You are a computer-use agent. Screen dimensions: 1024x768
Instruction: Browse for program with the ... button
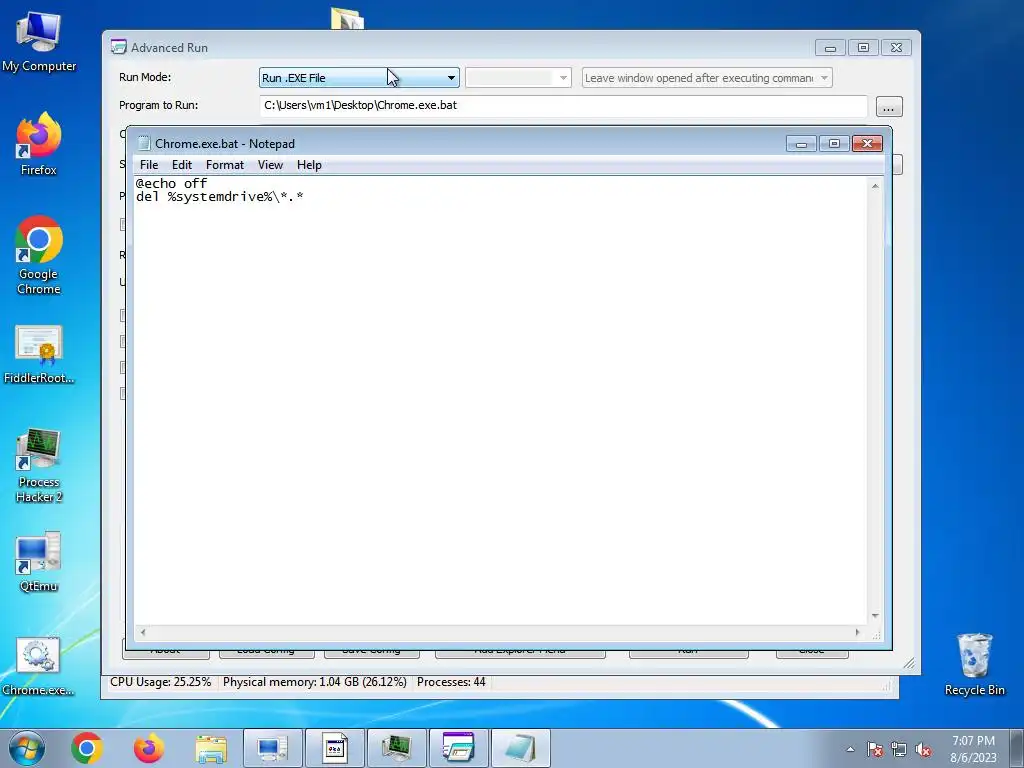(889, 106)
